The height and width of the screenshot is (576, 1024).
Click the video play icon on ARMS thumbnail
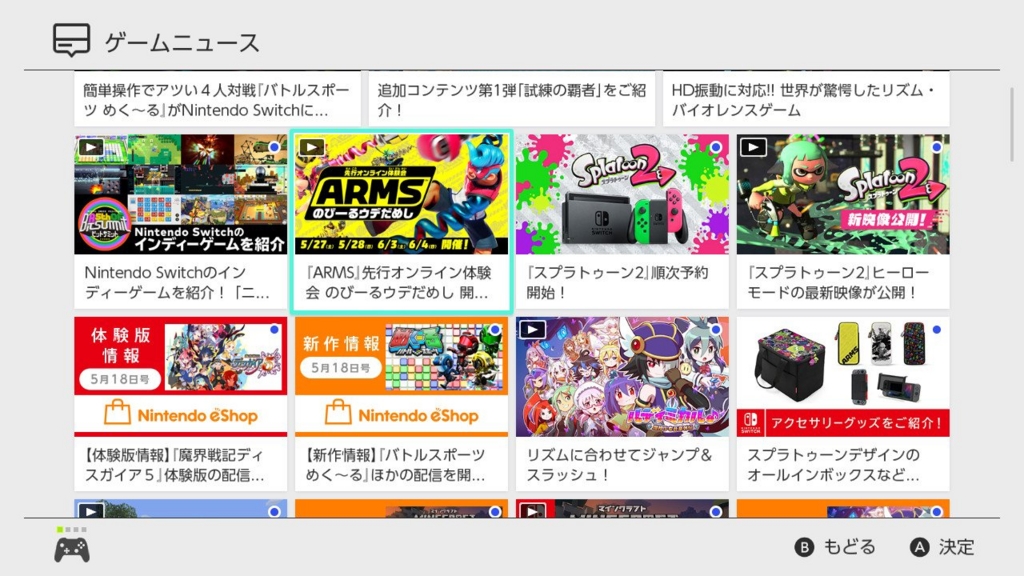pos(312,148)
